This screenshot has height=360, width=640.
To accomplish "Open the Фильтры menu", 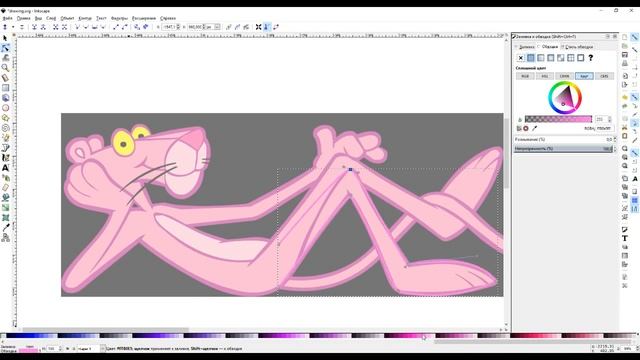I will tap(119, 18).
